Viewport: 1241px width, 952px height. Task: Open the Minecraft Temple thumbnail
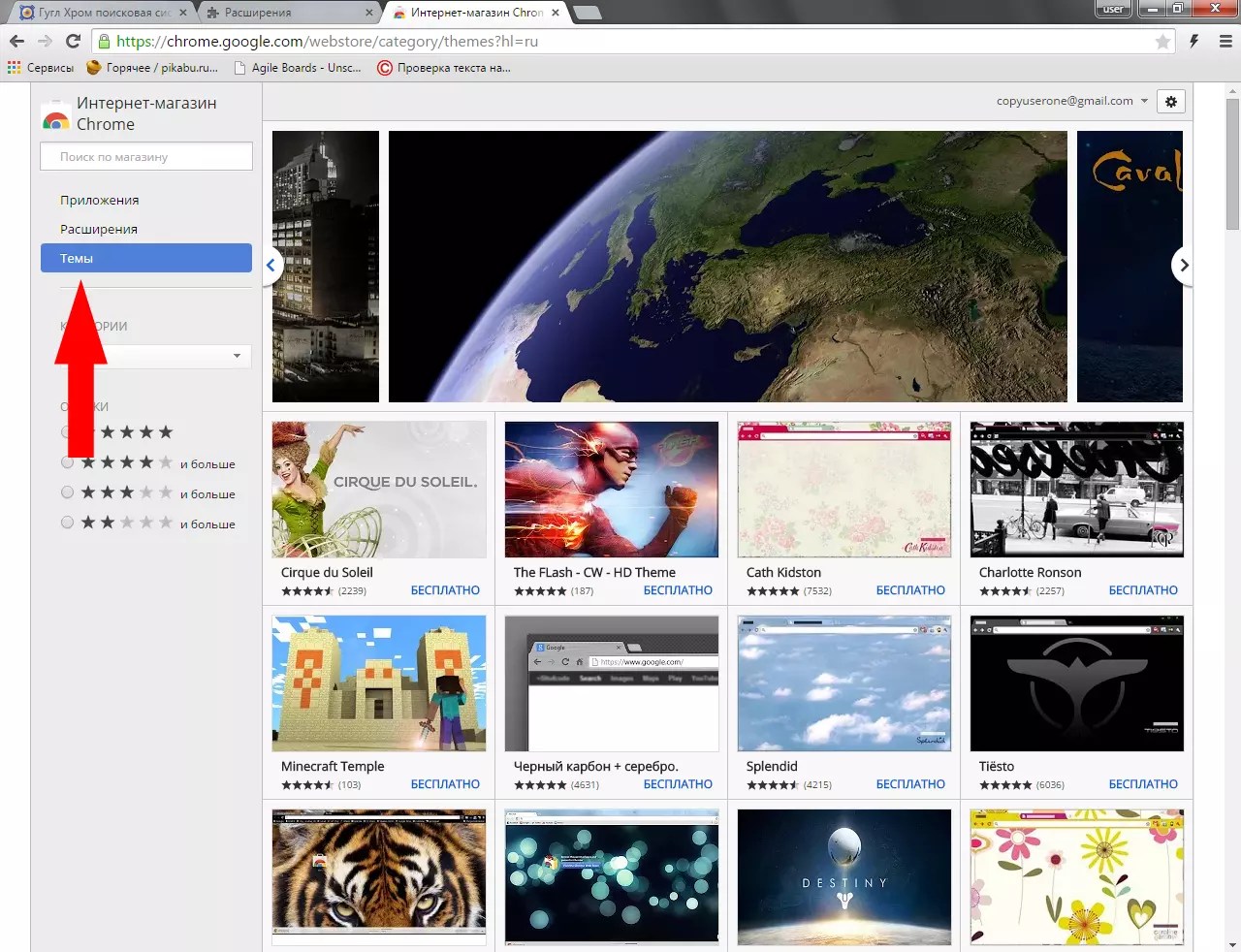coord(379,683)
